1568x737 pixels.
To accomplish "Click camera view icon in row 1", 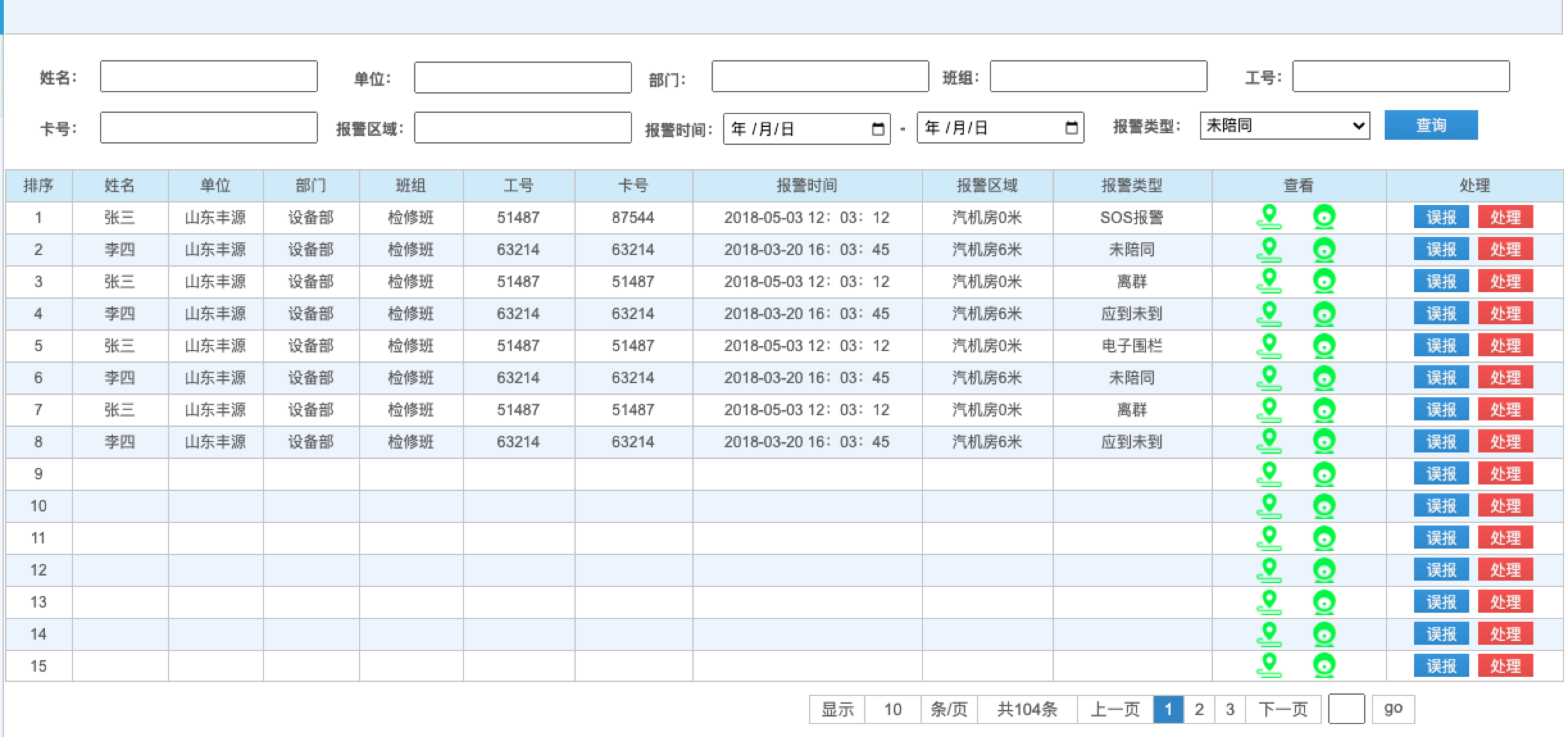I will tap(1324, 217).
